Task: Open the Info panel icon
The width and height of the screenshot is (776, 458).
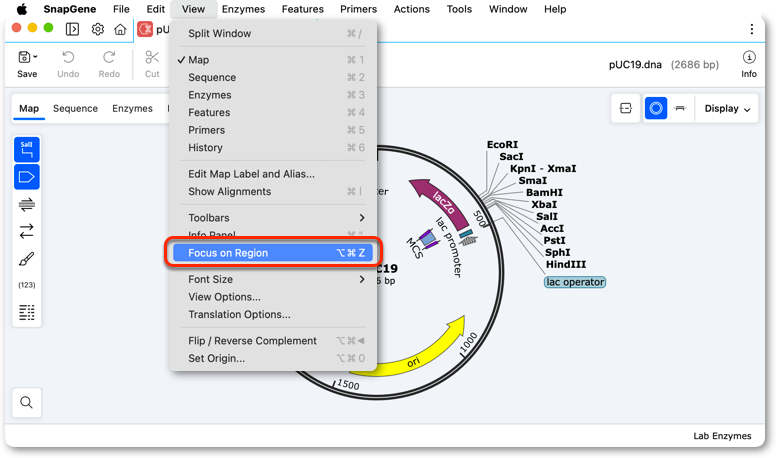Action: point(749,57)
